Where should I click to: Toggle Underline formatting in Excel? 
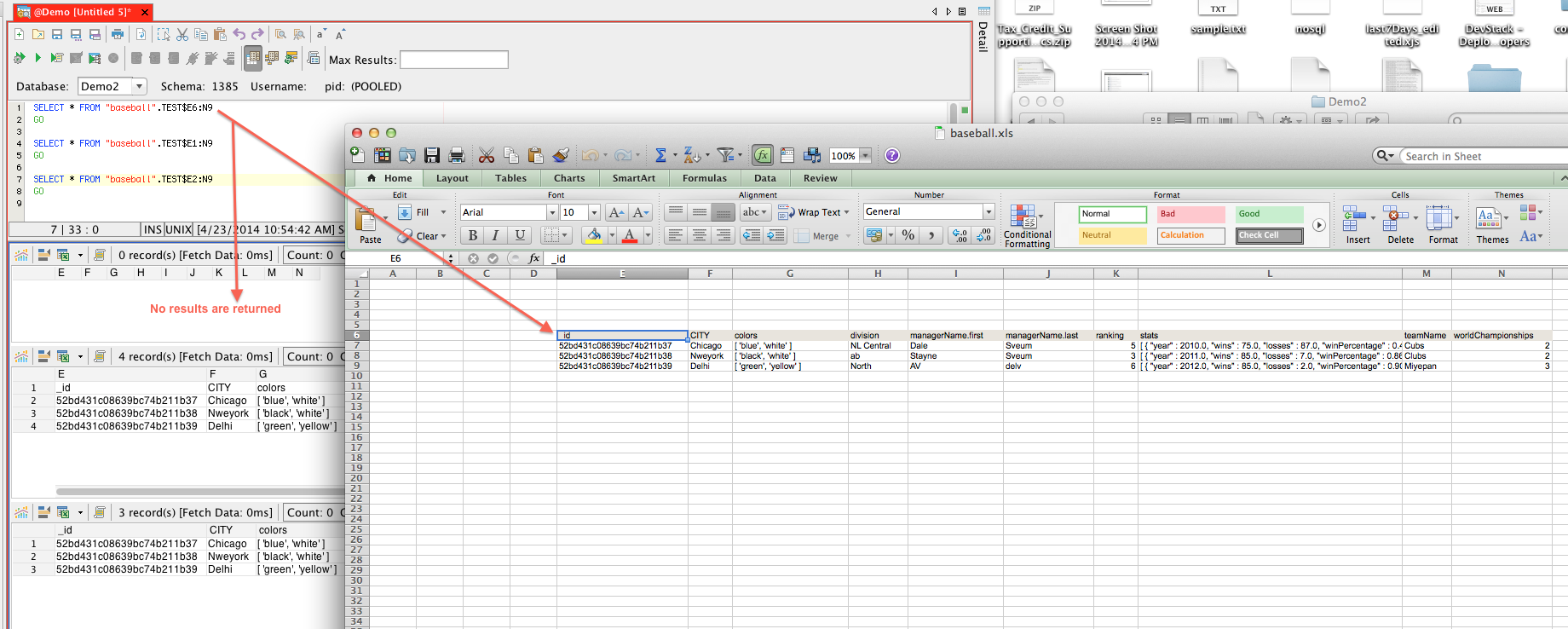[x=520, y=235]
